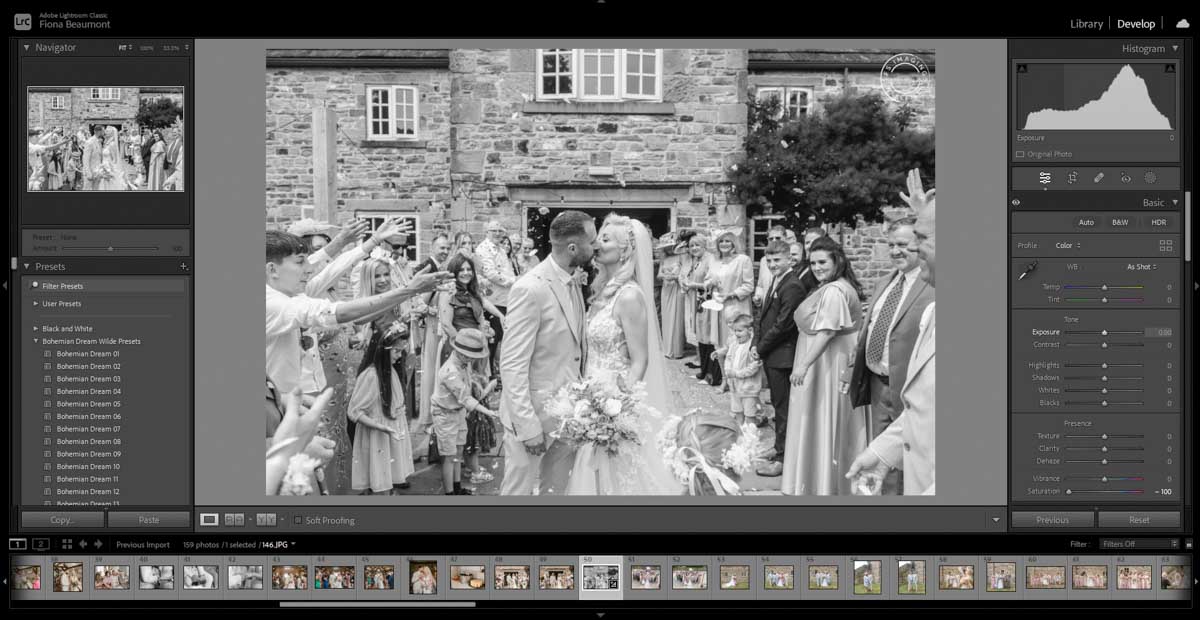
Task: Collapse the Navigator panel
Action: pos(27,47)
